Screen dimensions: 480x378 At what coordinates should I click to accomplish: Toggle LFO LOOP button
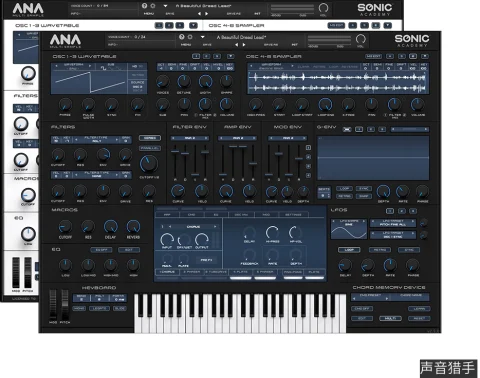(349, 250)
